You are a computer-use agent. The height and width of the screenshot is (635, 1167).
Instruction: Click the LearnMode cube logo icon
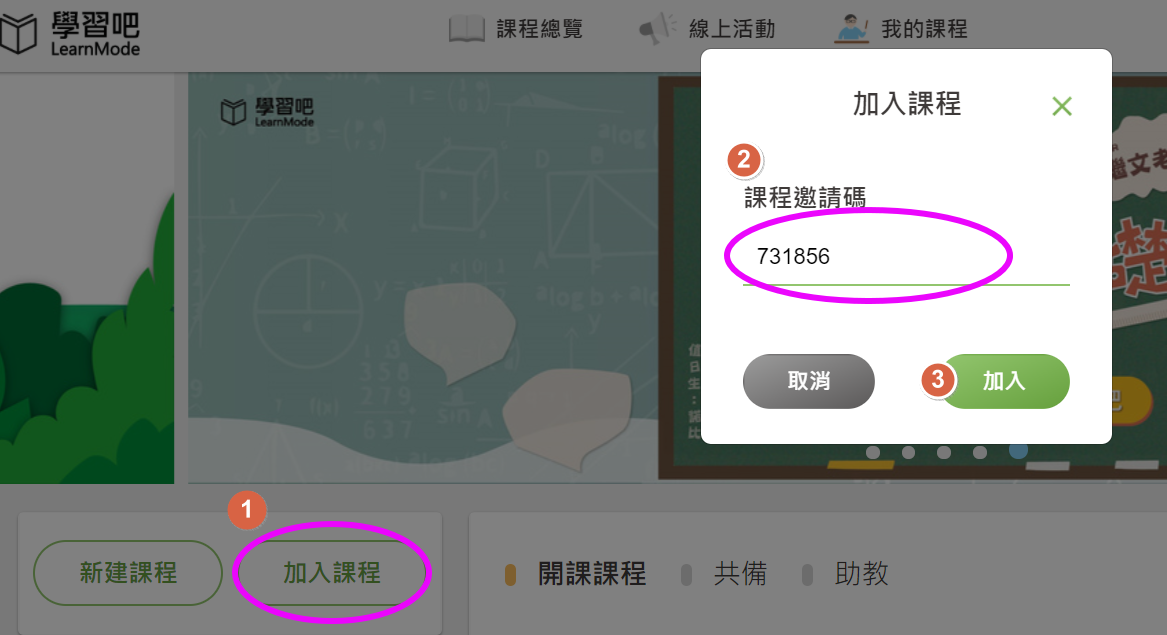tap(18, 33)
